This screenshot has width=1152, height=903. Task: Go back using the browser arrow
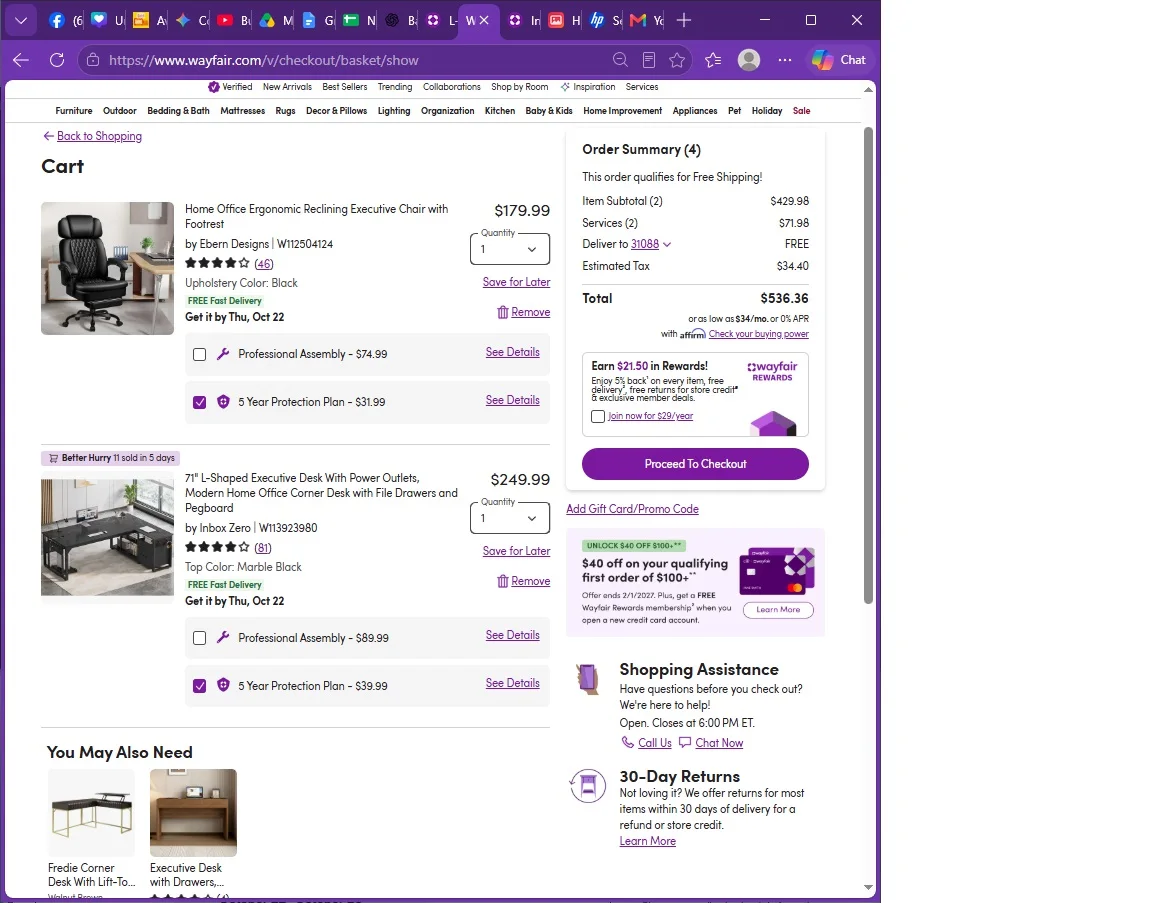(x=21, y=60)
